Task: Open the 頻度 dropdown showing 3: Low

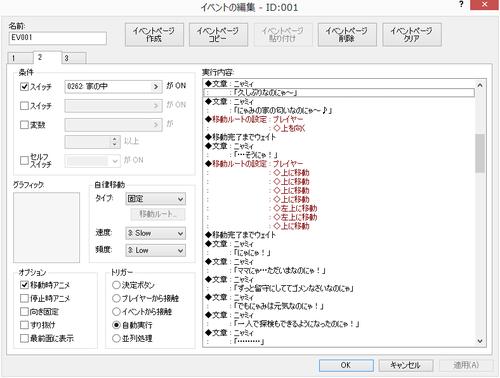Action: pos(155,250)
